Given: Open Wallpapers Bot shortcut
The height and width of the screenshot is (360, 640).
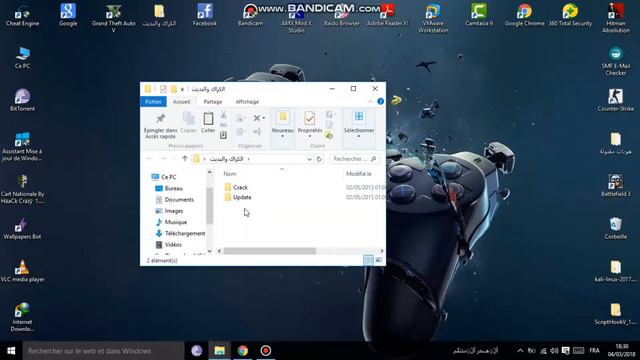Looking at the screenshot, I should [x=22, y=228].
